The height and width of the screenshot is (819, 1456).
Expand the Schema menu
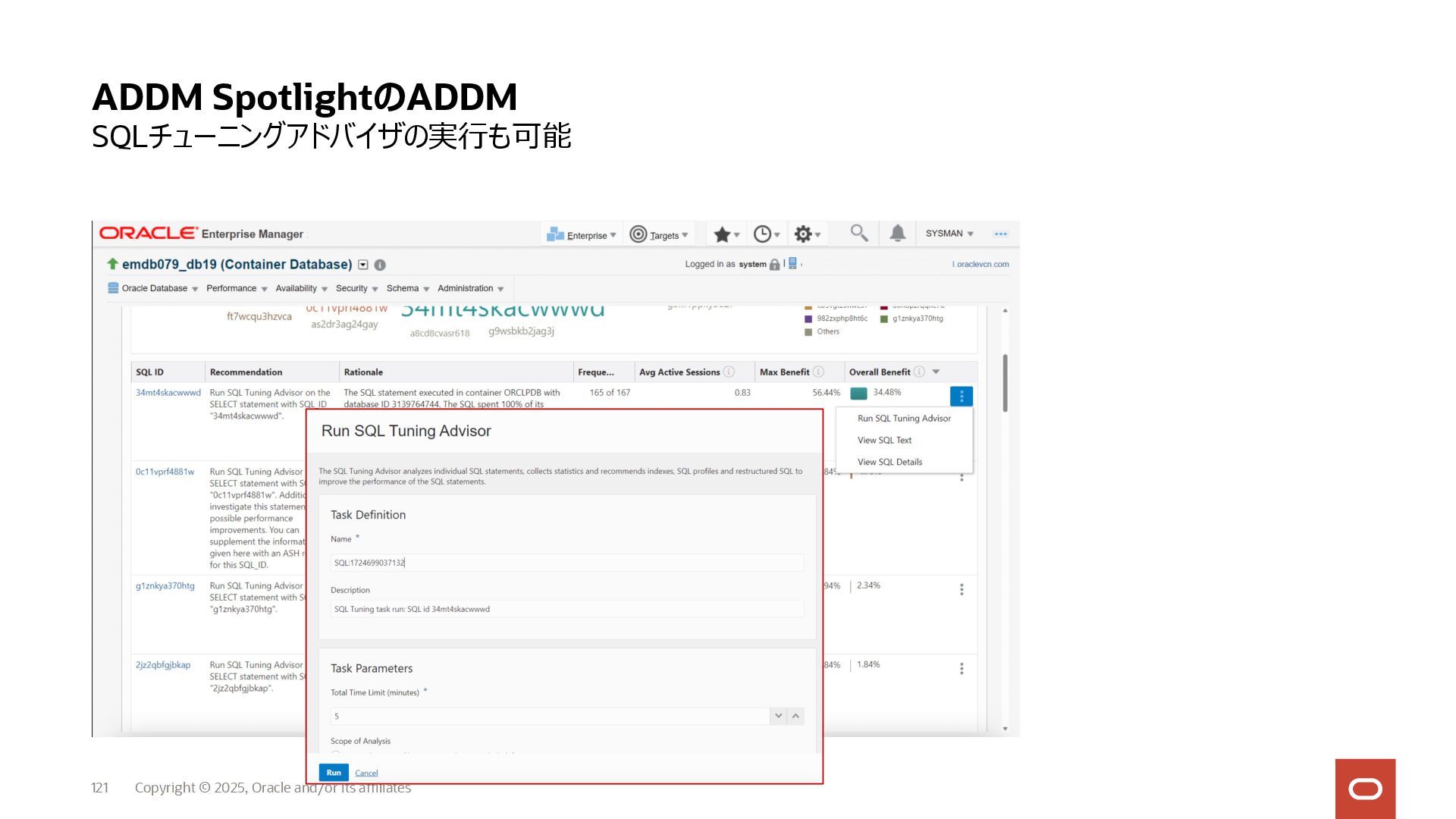408,288
